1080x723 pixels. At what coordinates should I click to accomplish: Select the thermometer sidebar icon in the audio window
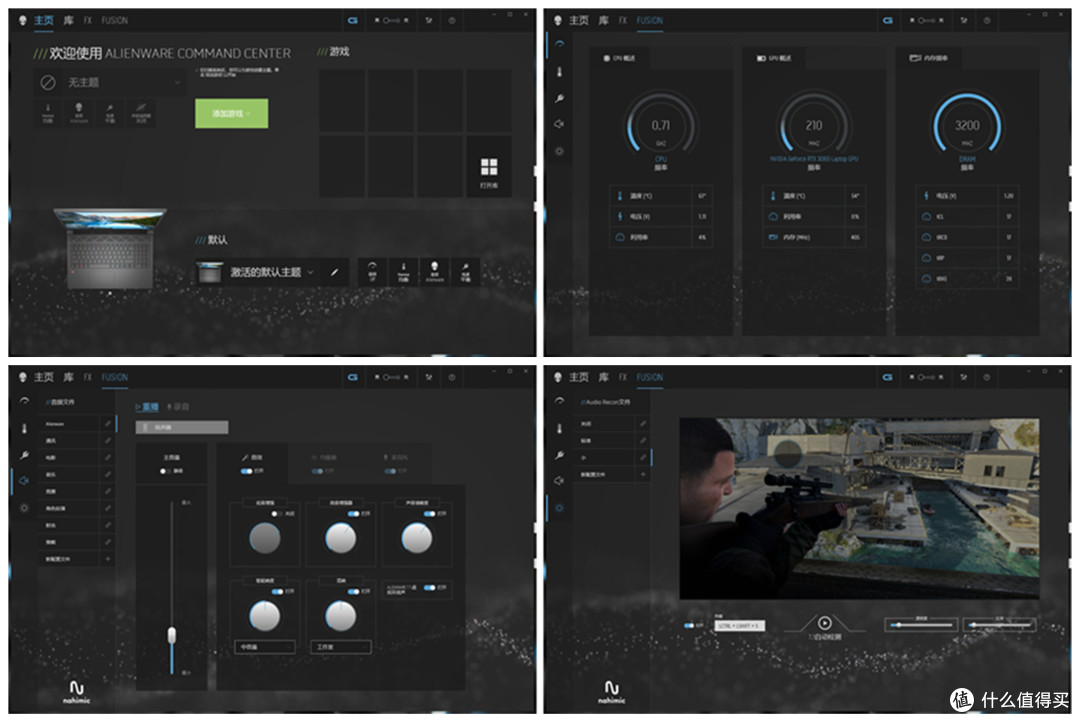[x=24, y=428]
